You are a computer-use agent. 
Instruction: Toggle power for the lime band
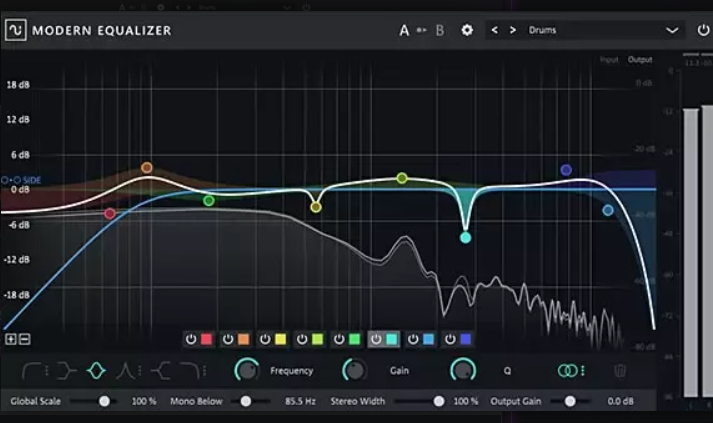(x=302, y=339)
